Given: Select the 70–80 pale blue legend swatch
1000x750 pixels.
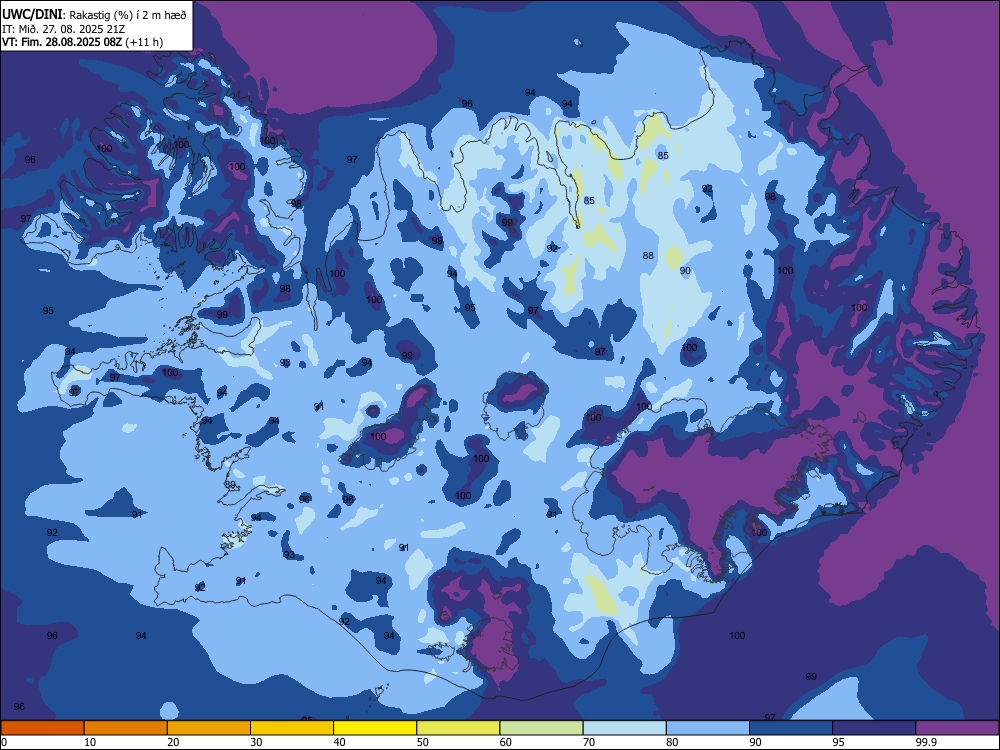Looking at the screenshot, I should click(x=624, y=728).
